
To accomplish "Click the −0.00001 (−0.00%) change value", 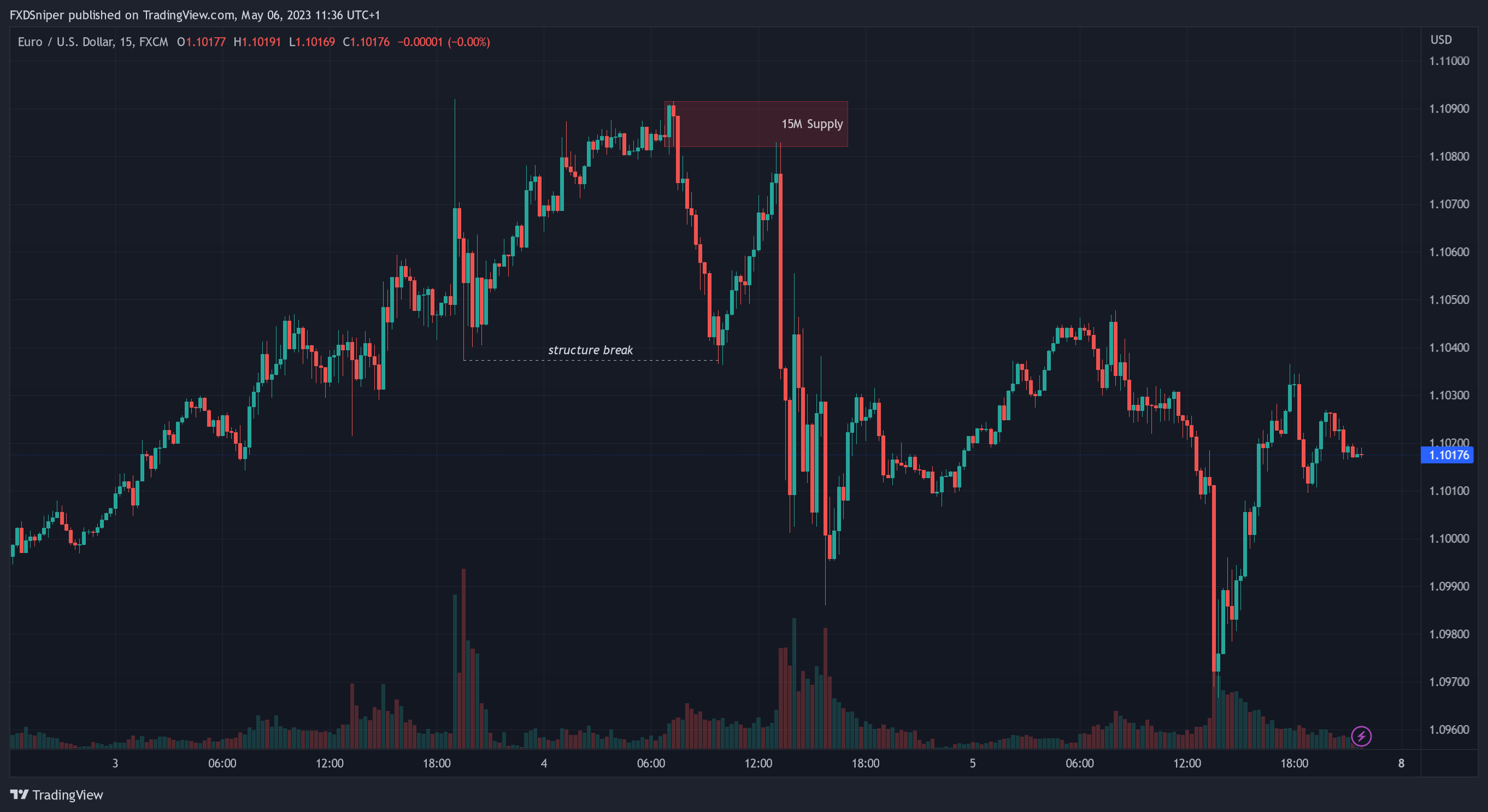I will [444, 42].
